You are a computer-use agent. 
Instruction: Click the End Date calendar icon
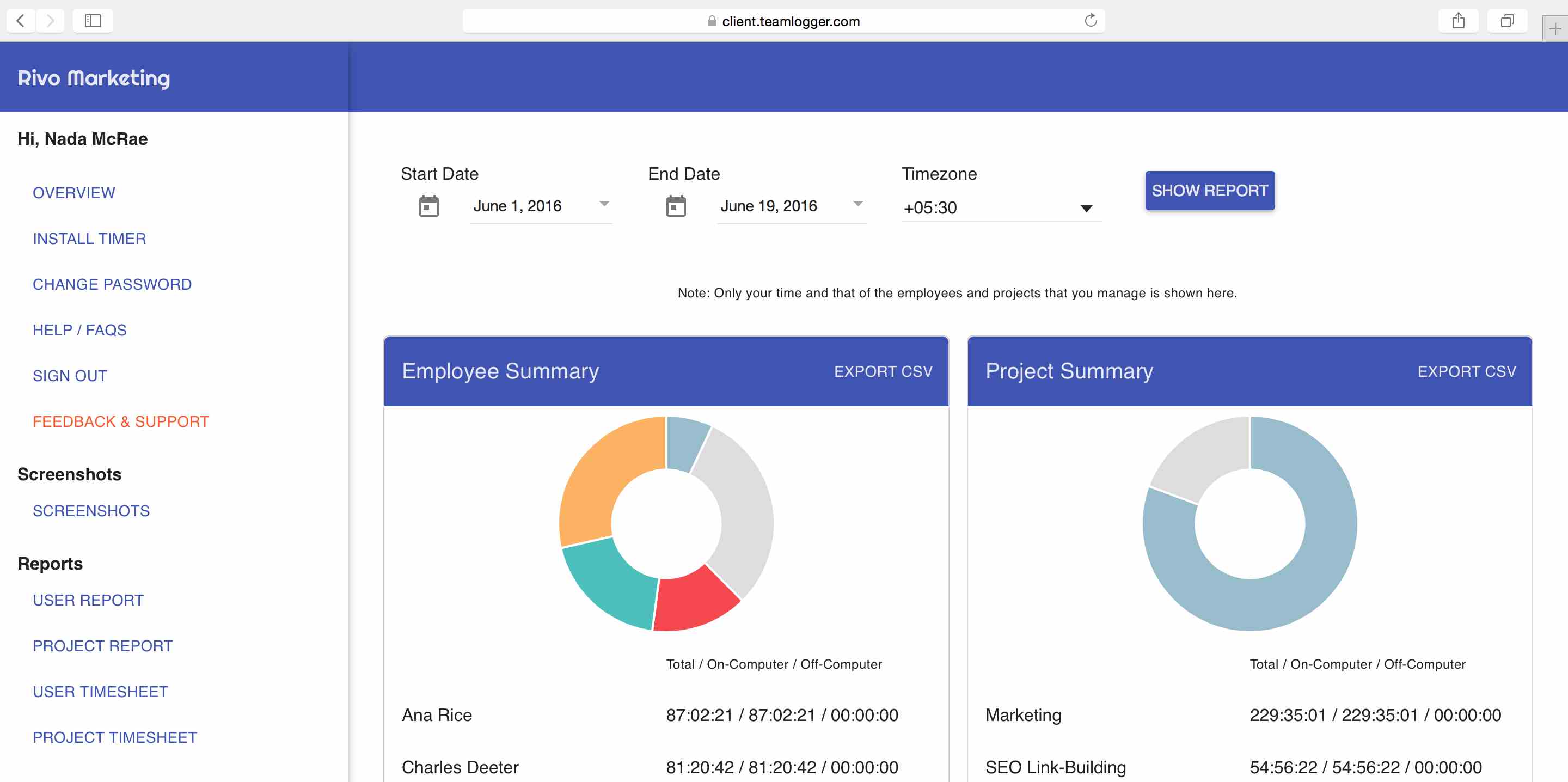click(676, 206)
